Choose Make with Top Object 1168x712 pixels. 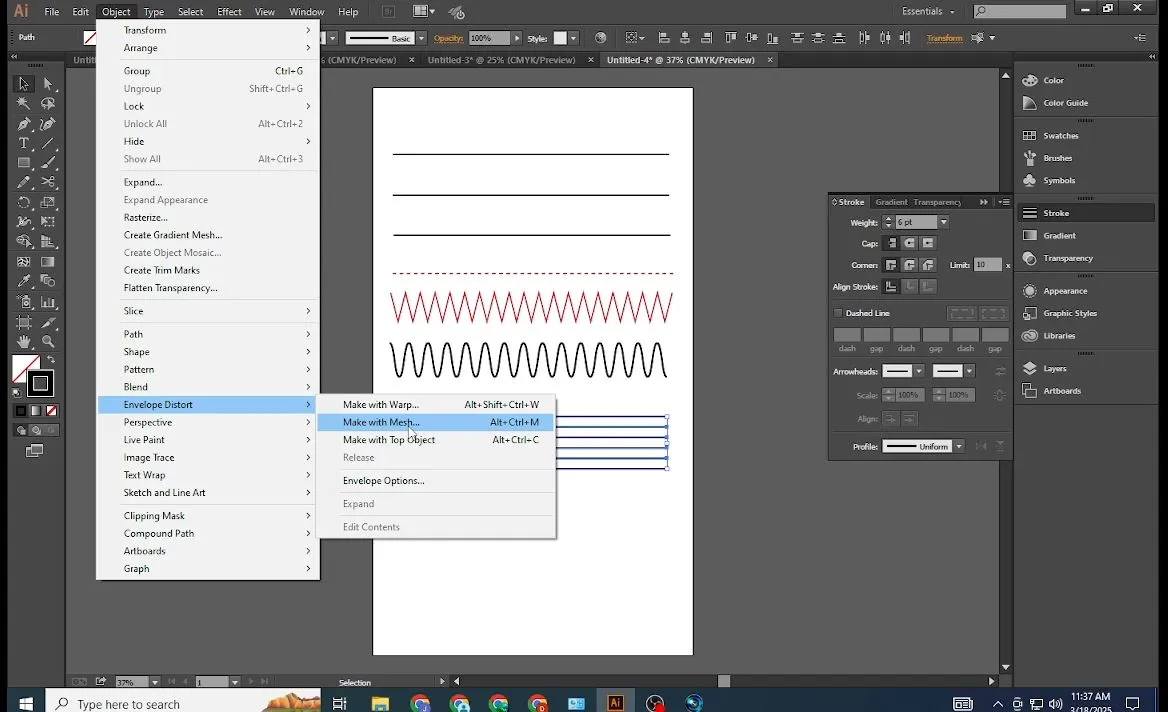[x=436, y=440]
